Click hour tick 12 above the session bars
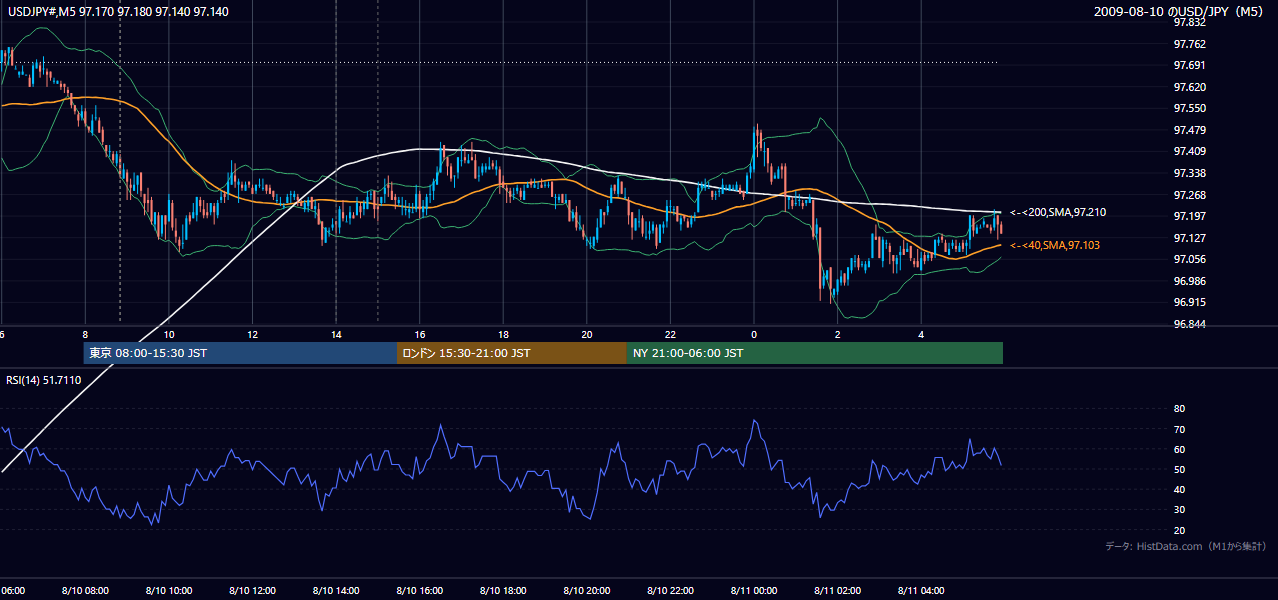The width and height of the screenshot is (1278, 600). point(253,335)
